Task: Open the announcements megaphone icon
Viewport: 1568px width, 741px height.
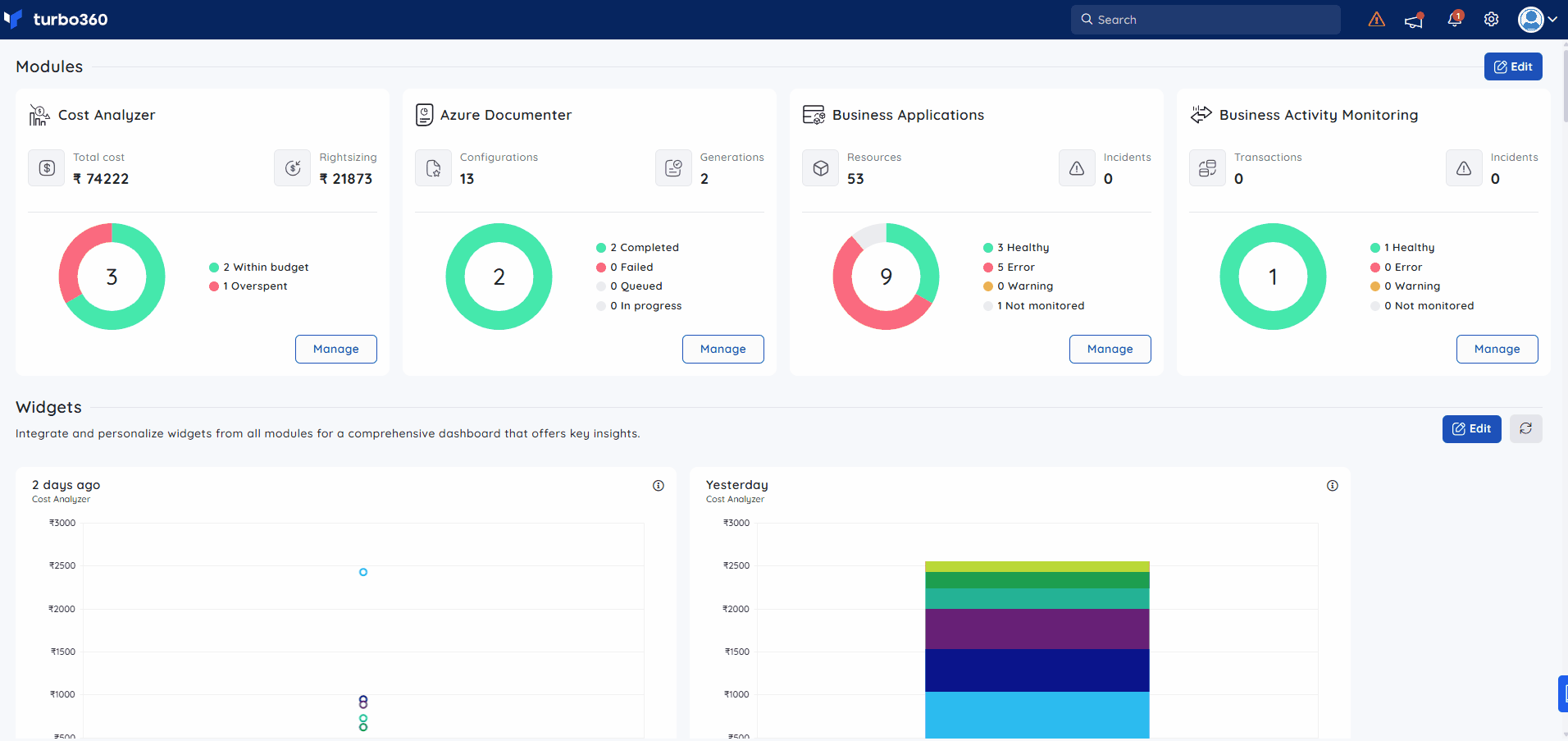Action: pos(1414,20)
